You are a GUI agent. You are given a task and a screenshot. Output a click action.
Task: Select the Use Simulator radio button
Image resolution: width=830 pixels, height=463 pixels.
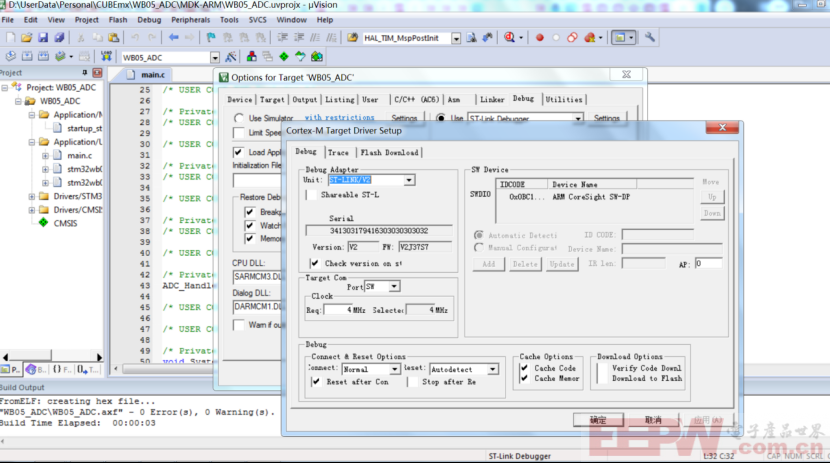[239, 118]
